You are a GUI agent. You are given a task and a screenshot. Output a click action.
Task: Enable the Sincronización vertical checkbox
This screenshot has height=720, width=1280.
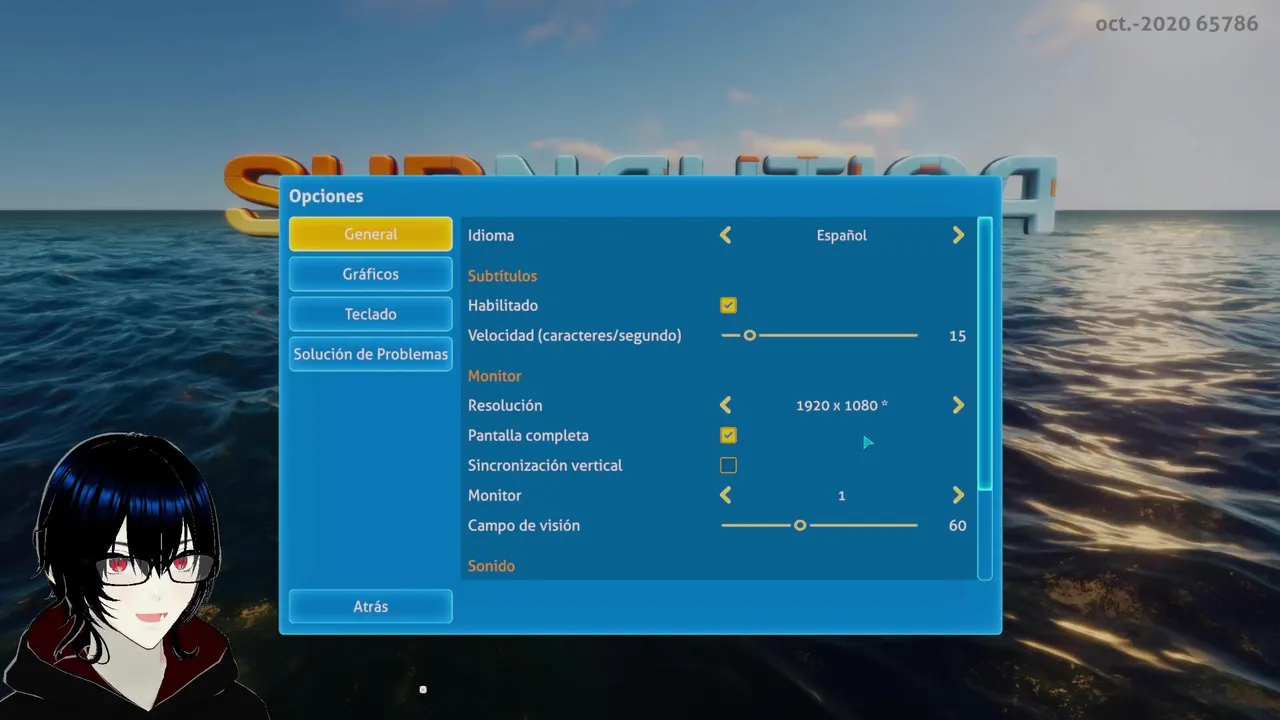[728, 465]
